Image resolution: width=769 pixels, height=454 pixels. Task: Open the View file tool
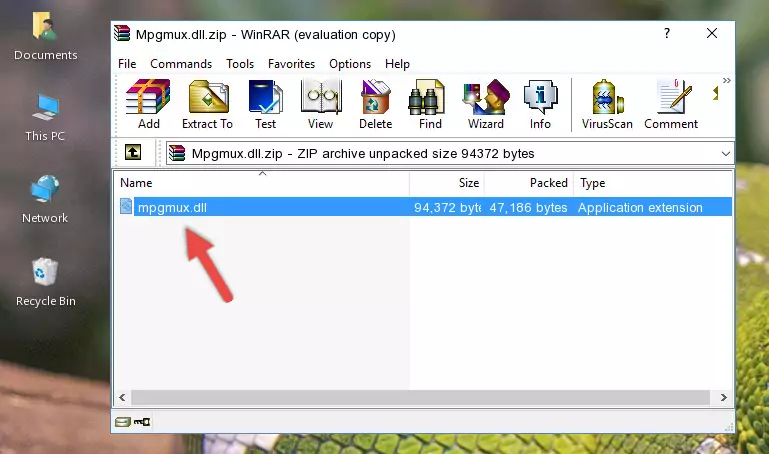pos(321,104)
